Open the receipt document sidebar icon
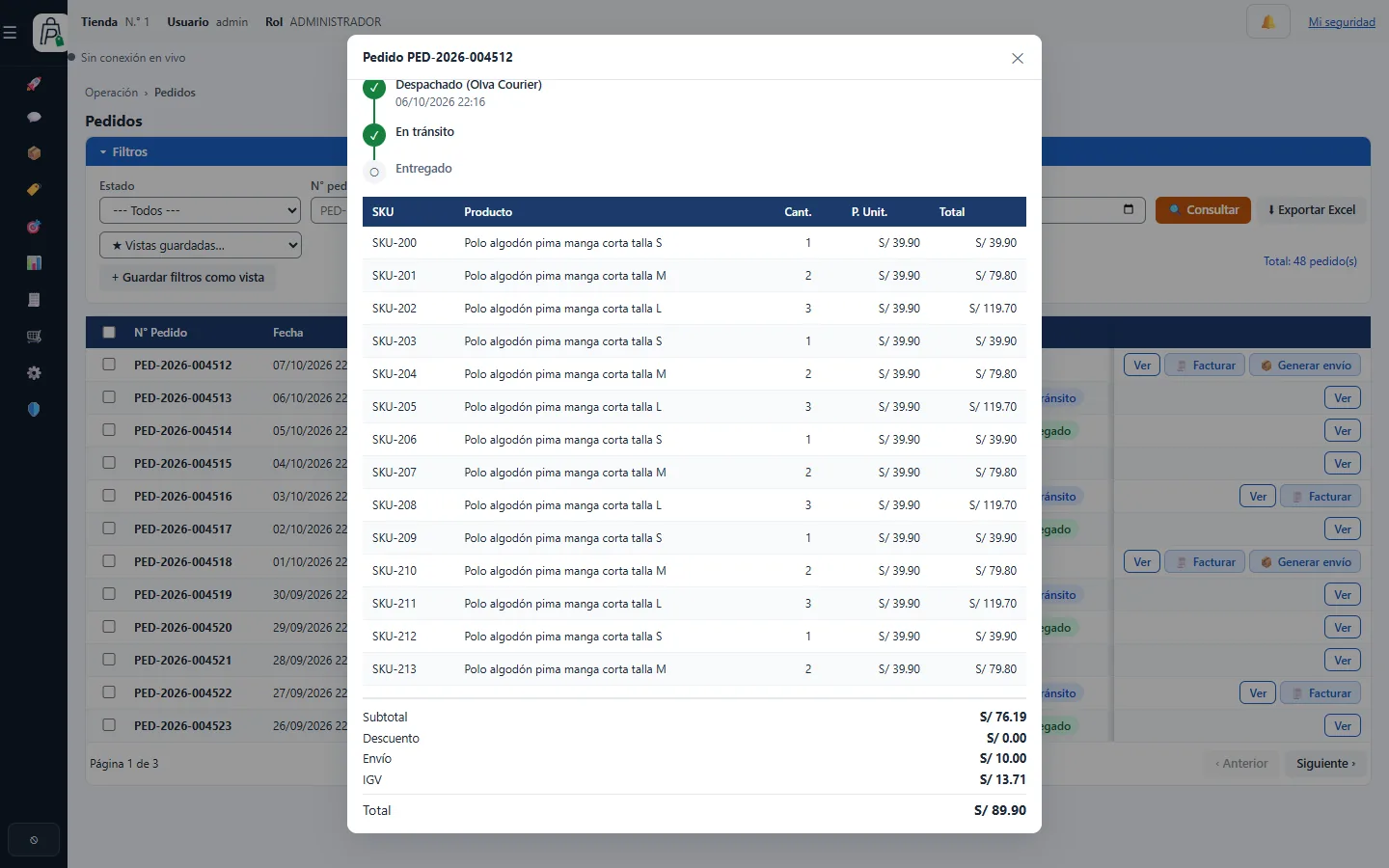 pos(34,300)
